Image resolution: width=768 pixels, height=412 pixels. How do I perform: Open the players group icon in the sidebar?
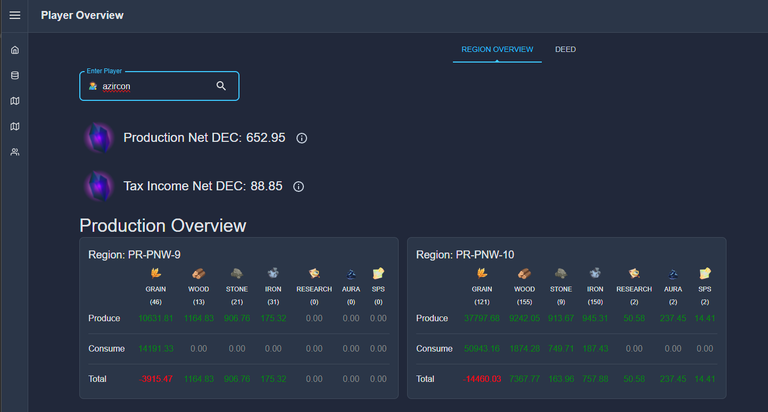pos(15,152)
